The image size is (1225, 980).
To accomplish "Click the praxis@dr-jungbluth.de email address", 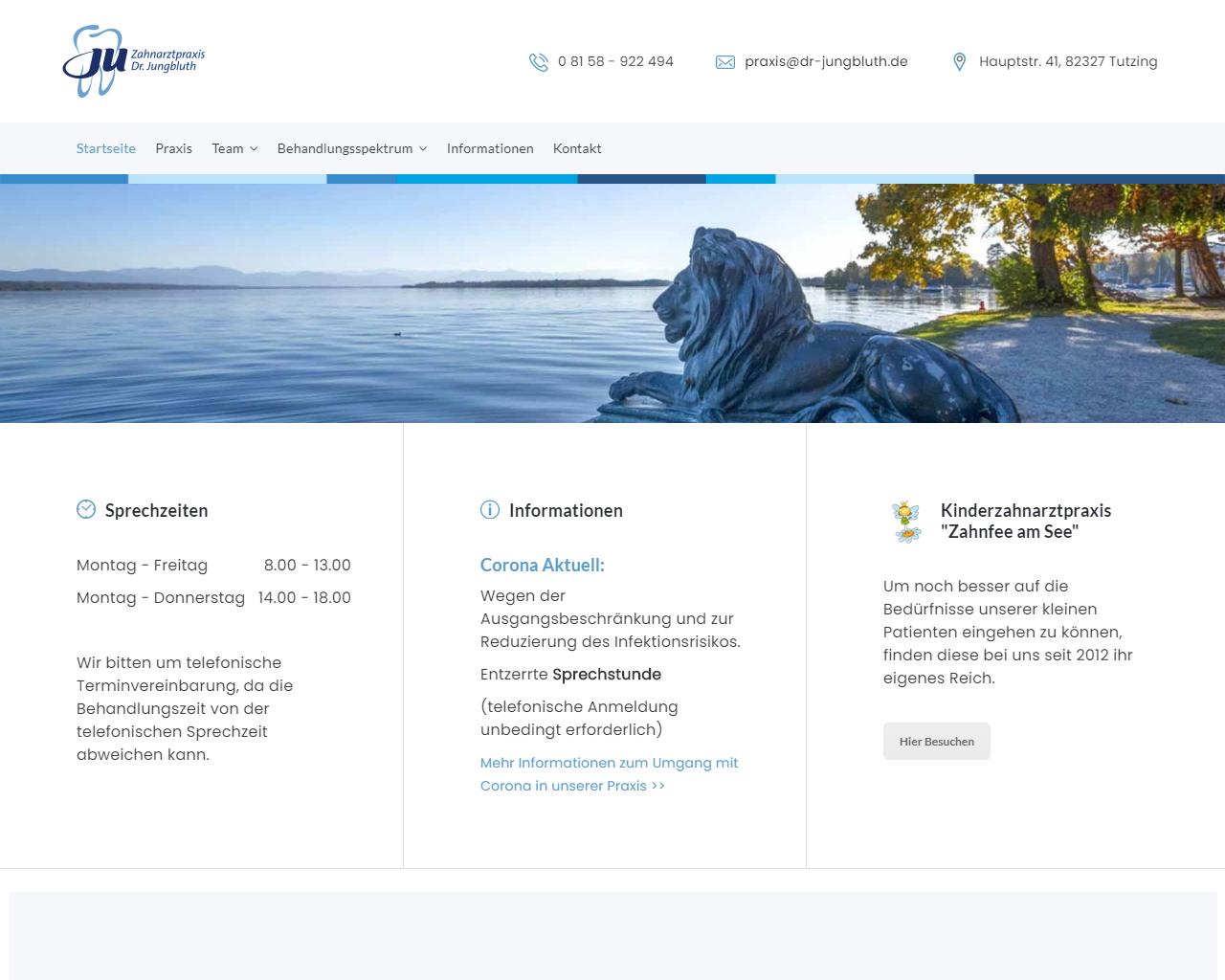I will [826, 61].
